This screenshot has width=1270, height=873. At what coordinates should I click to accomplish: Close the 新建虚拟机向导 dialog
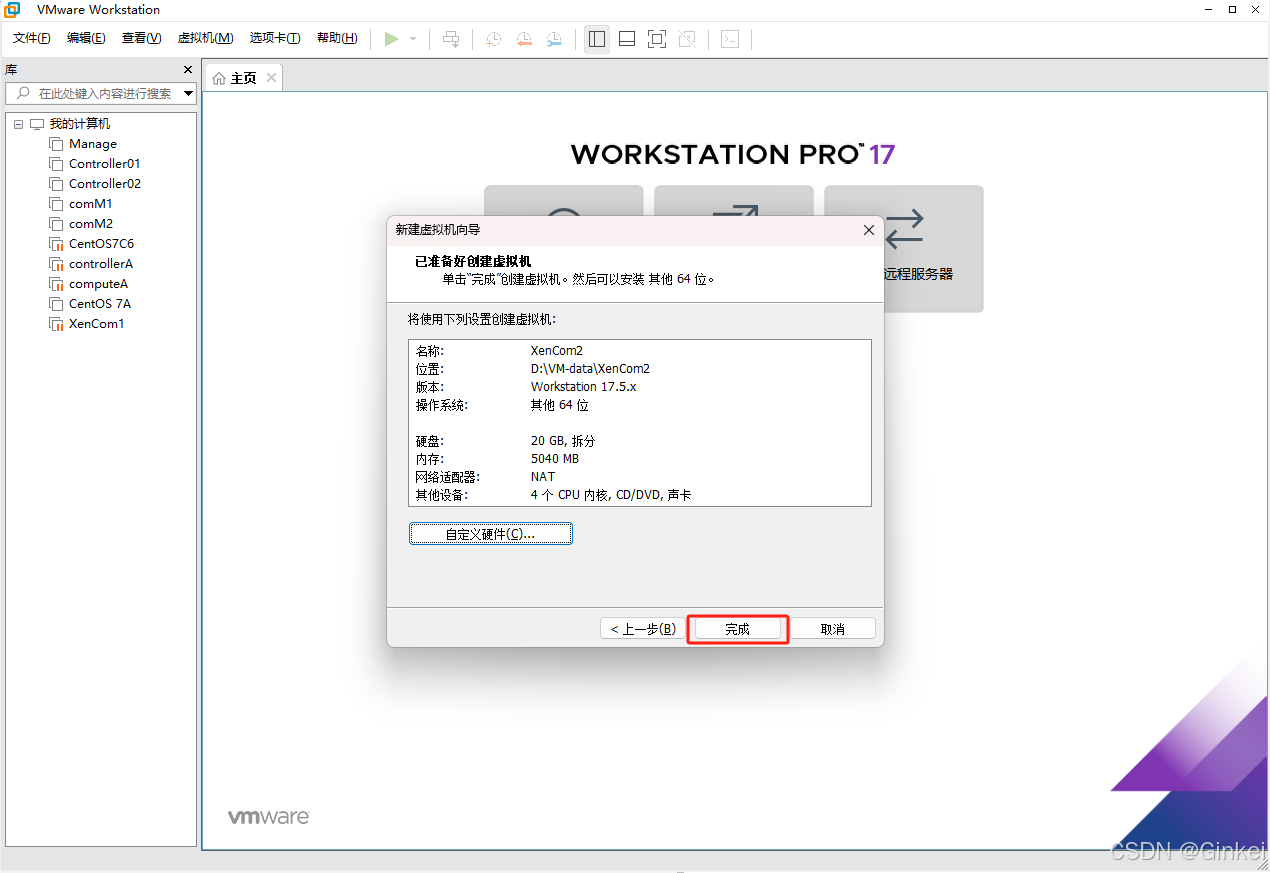(868, 230)
